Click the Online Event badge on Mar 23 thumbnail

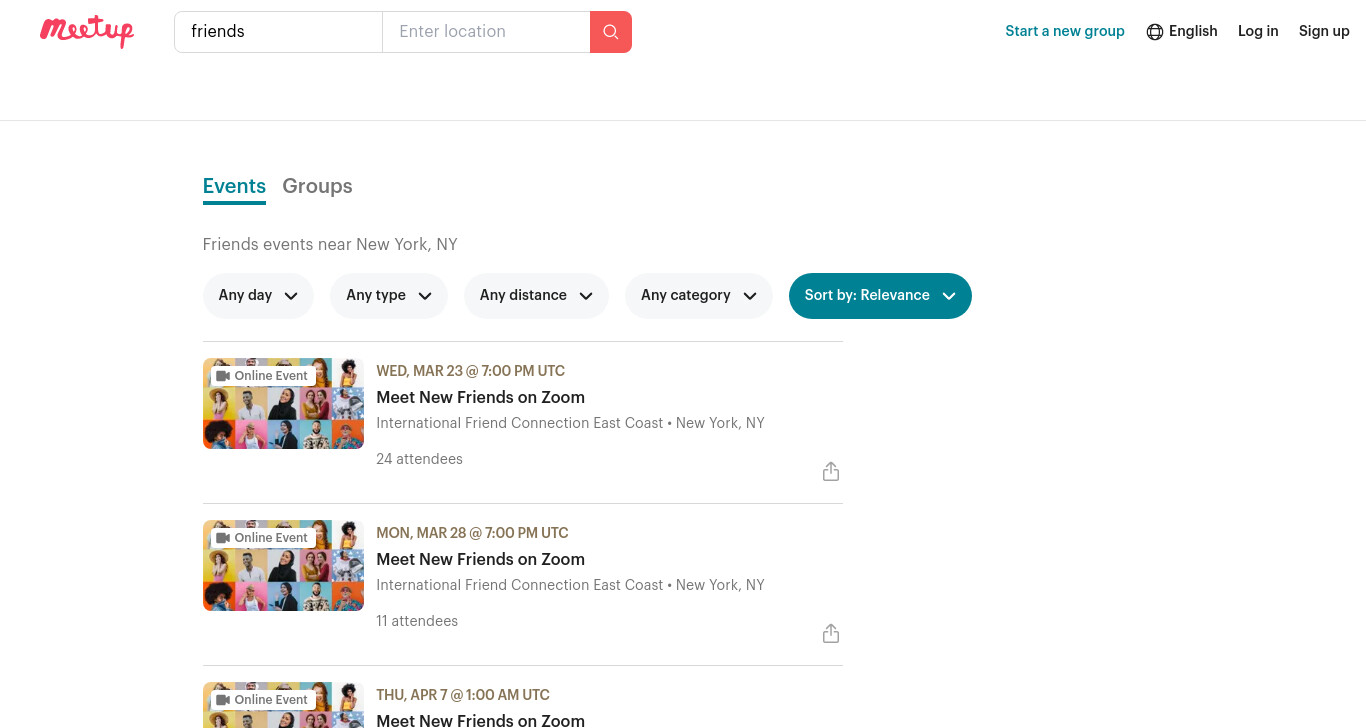coord(262,376)
